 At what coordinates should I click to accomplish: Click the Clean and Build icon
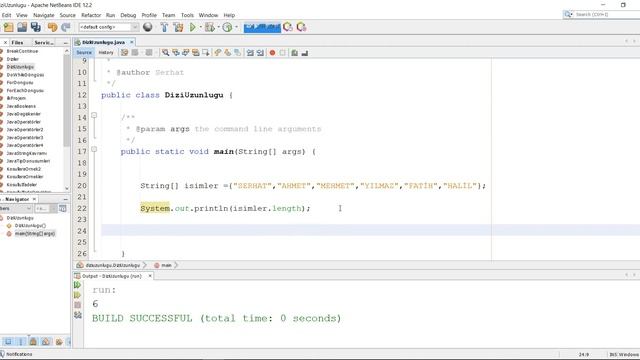coord(178,27)
